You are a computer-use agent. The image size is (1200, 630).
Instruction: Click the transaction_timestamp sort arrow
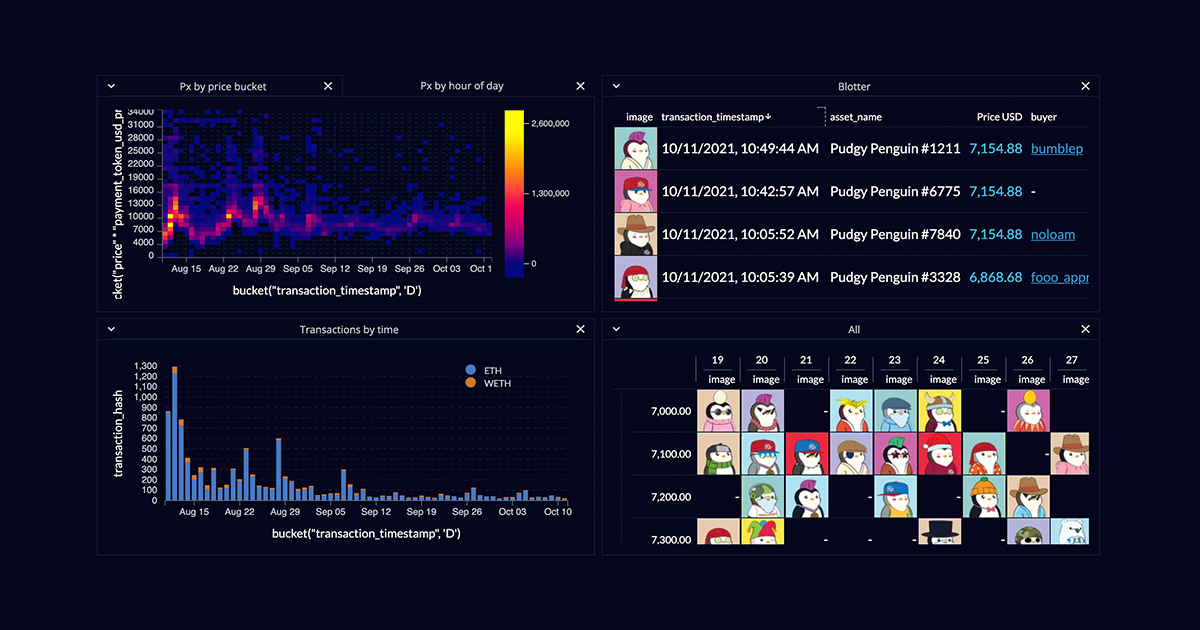(768, 117)
